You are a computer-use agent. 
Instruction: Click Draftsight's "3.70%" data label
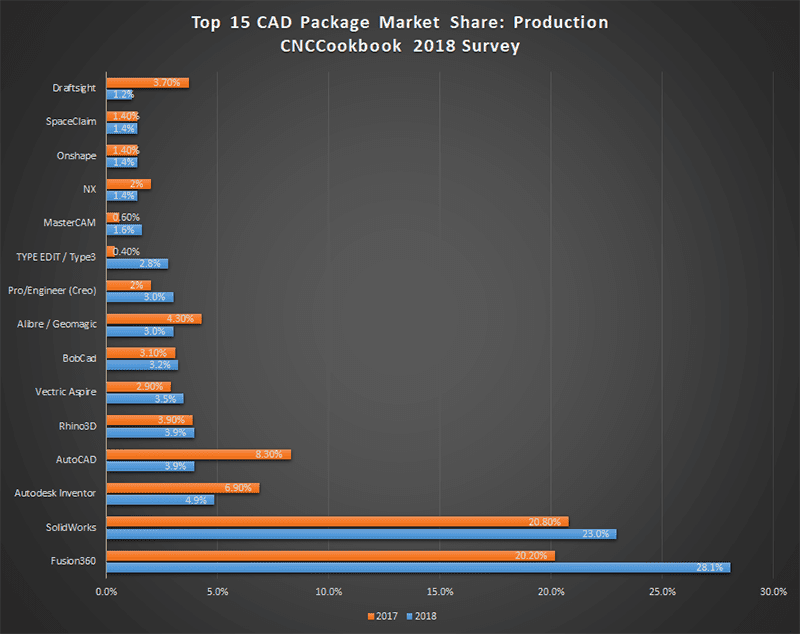click(167, 83)
